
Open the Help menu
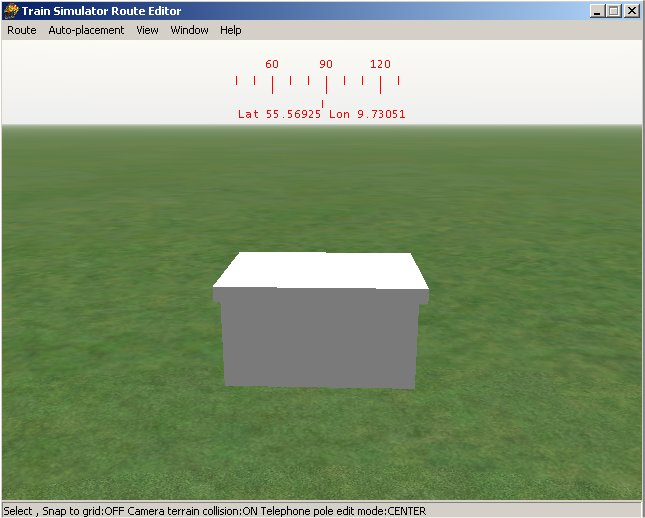[230, 30]
